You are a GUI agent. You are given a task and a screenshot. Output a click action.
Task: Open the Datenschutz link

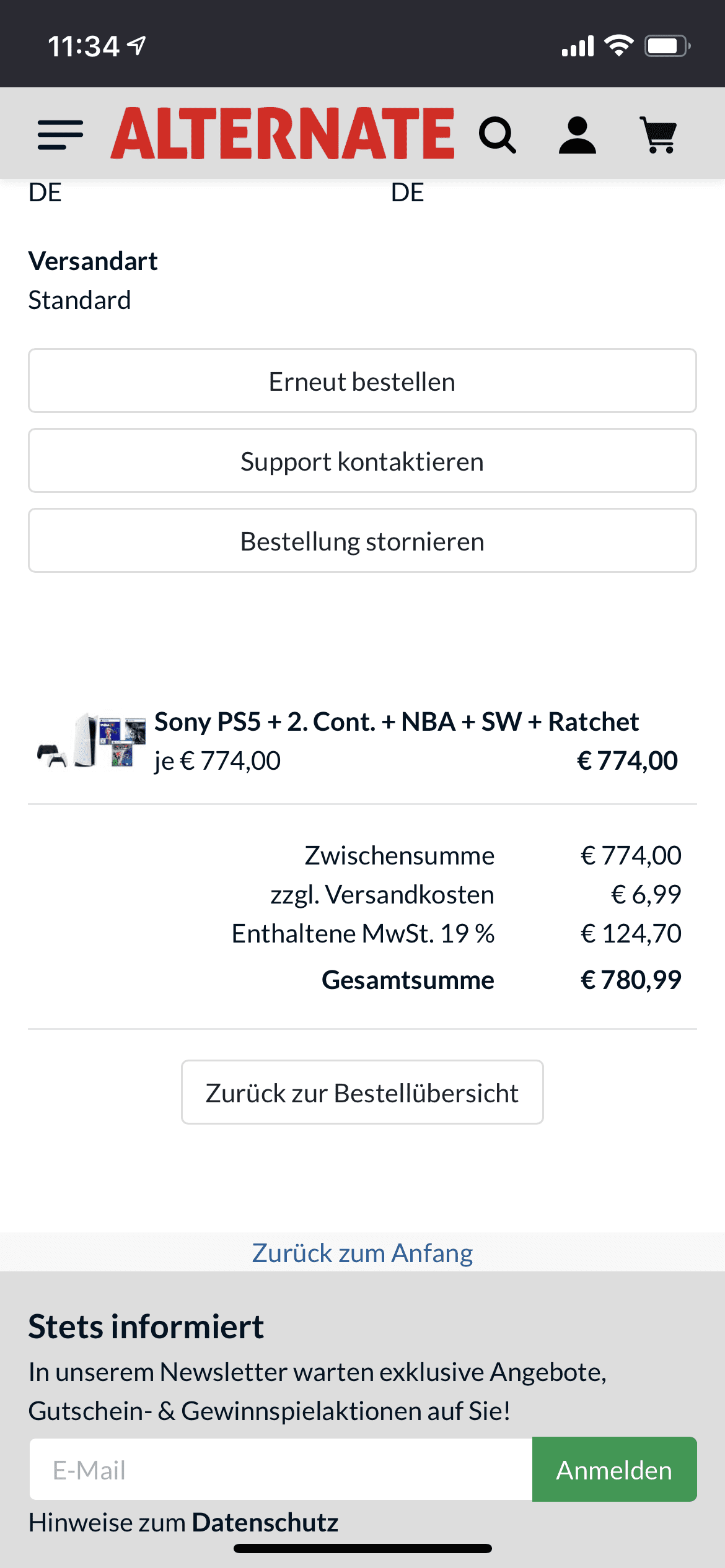pyautogui.click(x=265, y=1522)
